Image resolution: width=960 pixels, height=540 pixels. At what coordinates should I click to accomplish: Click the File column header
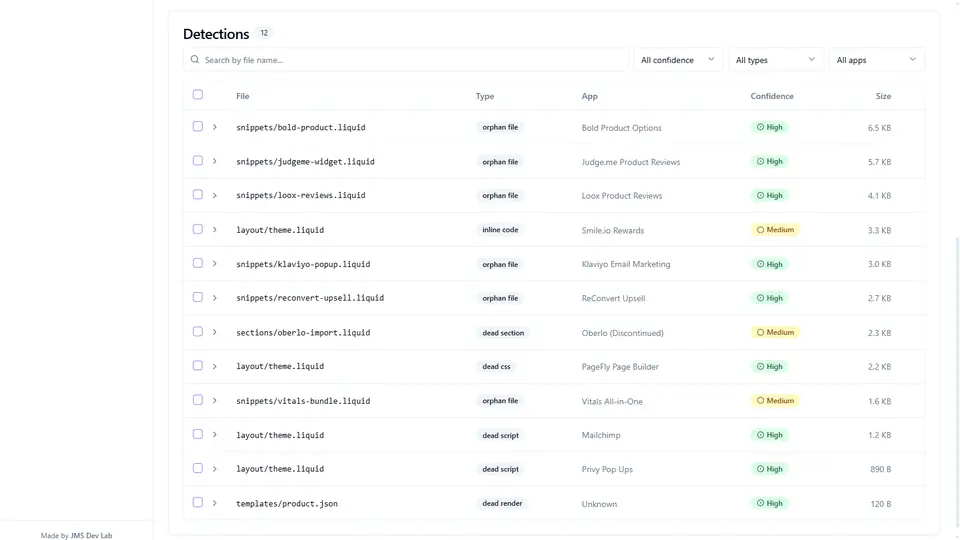pyautogui.click(x=242, y=96)
